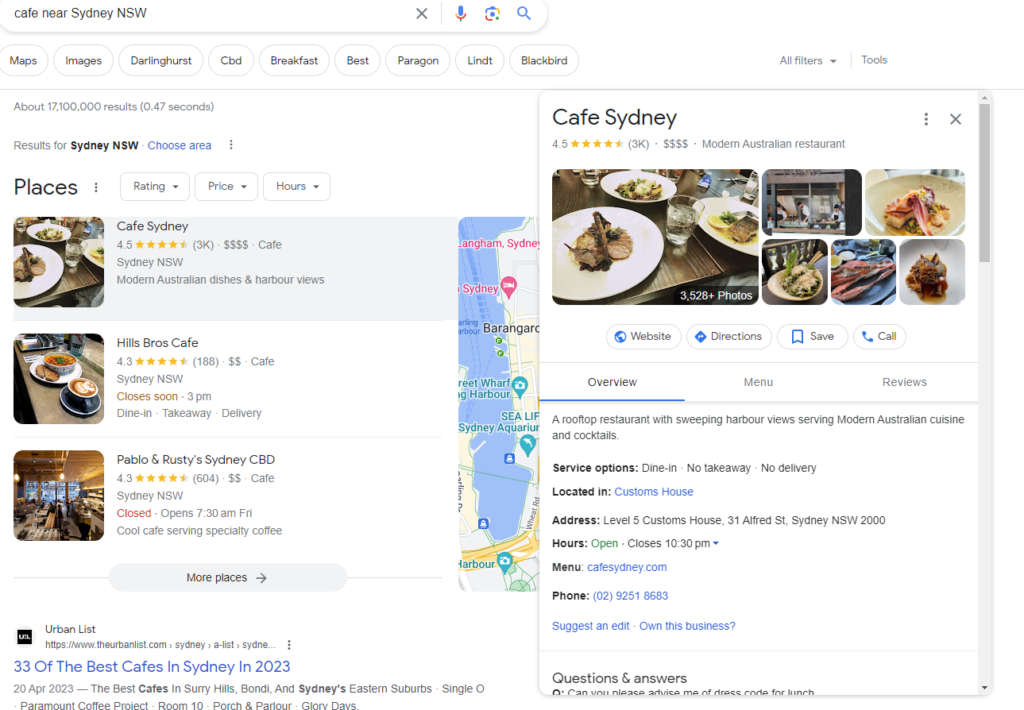Open Pablo & Rusty's Sydney CBD listing
Screen dimensions: 1024x710
(196, 460)
